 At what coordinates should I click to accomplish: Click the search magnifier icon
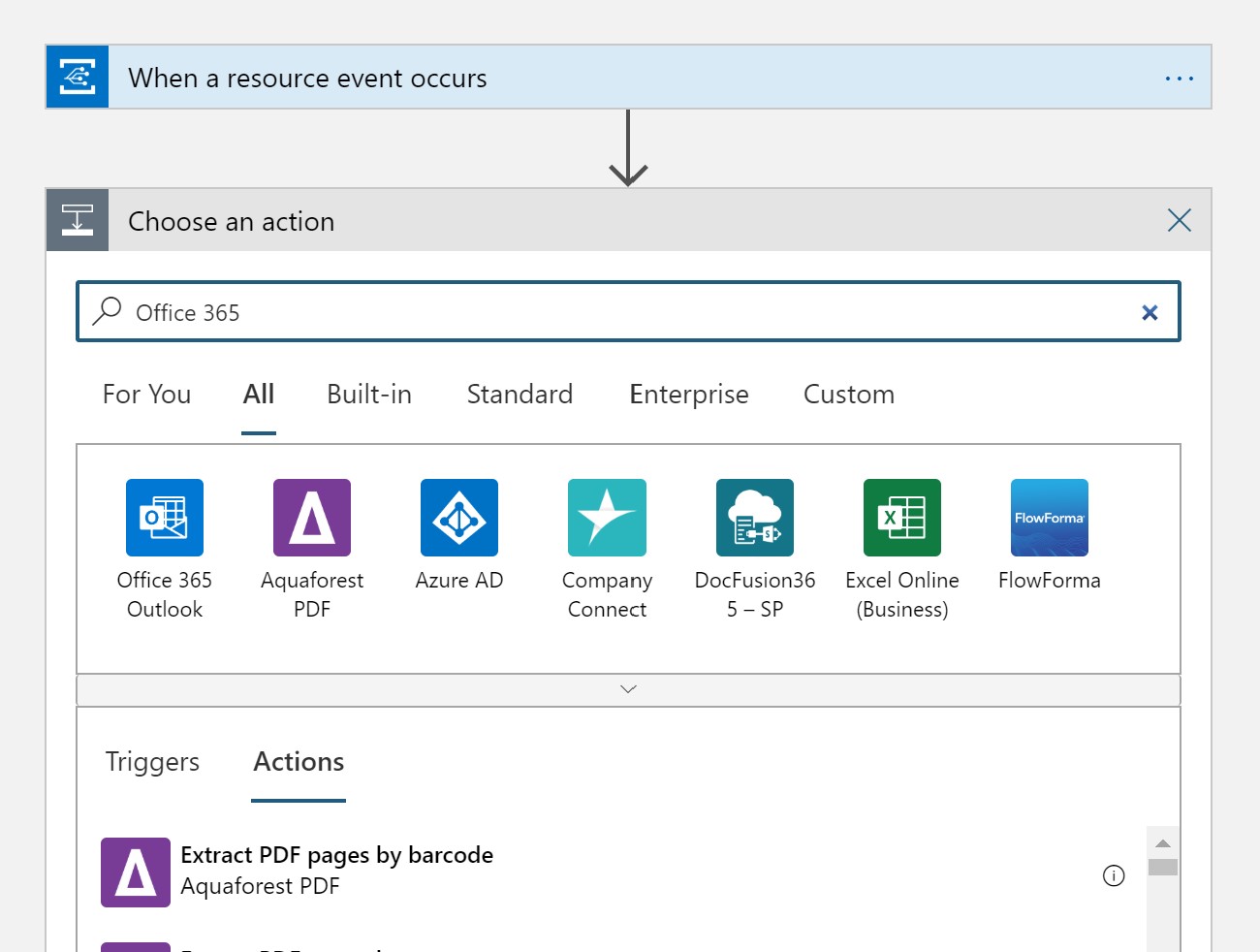(107, 311)
